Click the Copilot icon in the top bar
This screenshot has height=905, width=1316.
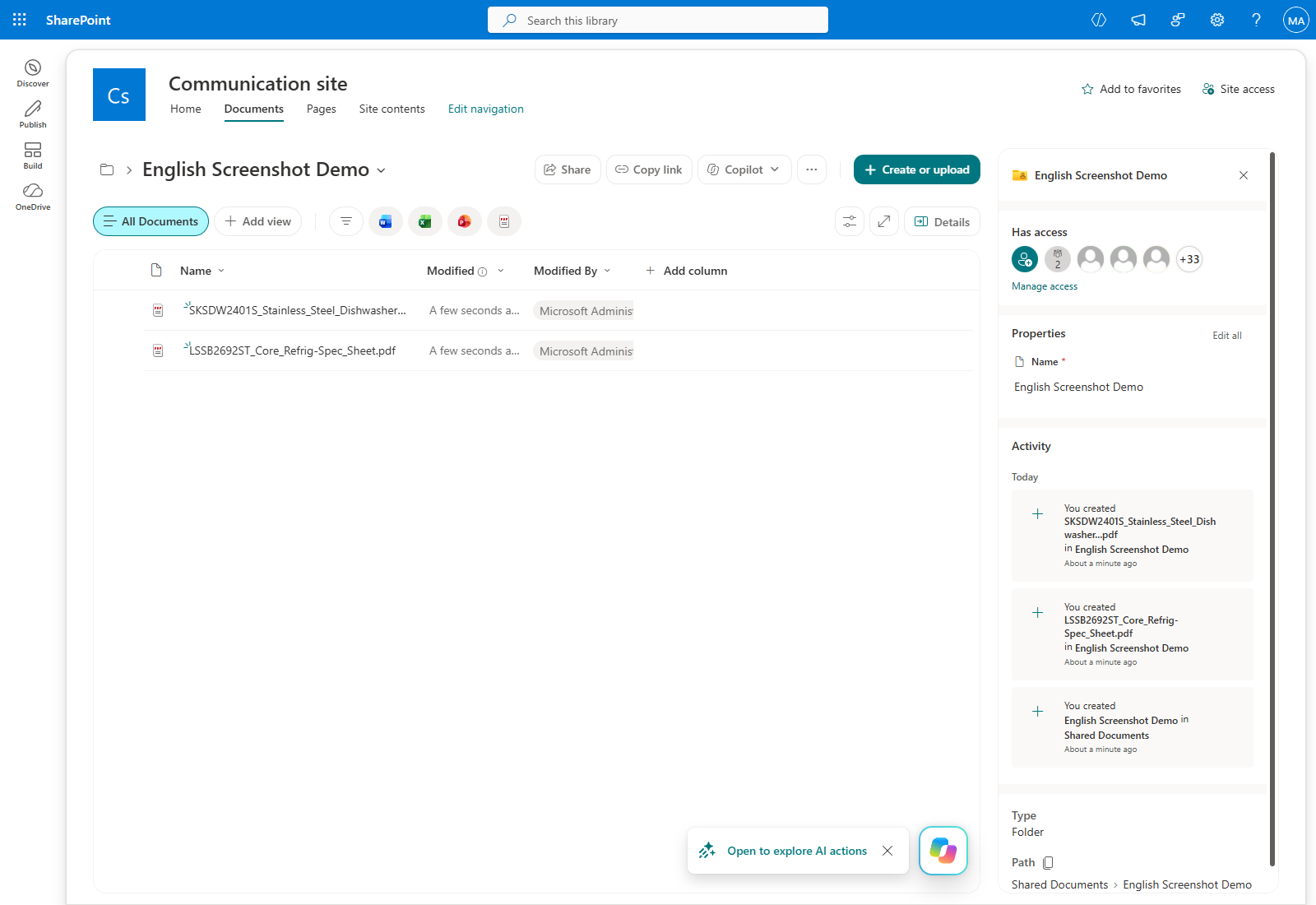coord(1099,20)
